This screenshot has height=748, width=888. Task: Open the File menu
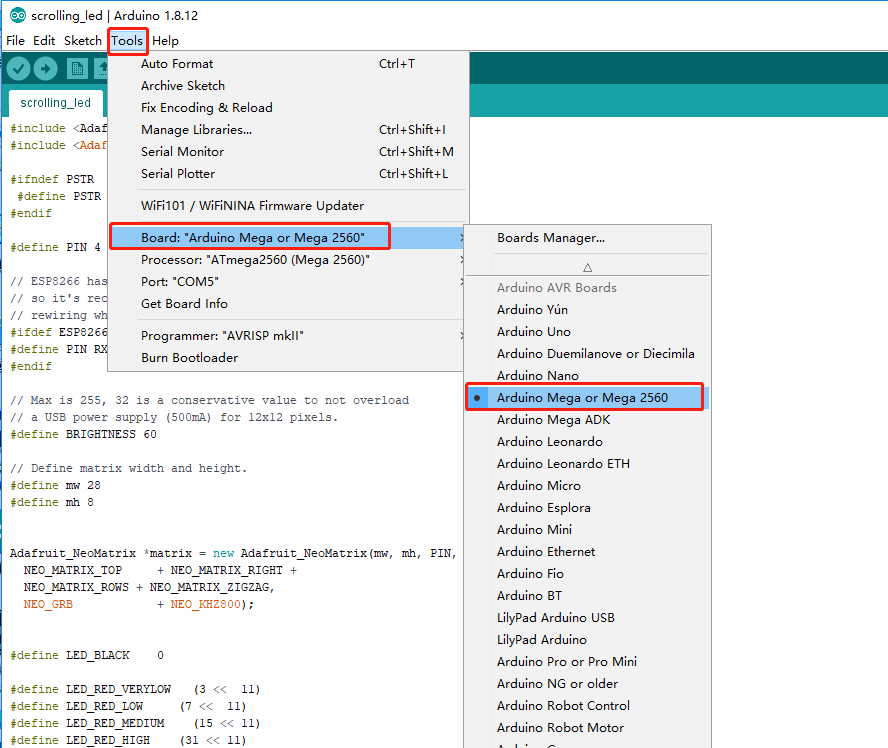[15, 41]
